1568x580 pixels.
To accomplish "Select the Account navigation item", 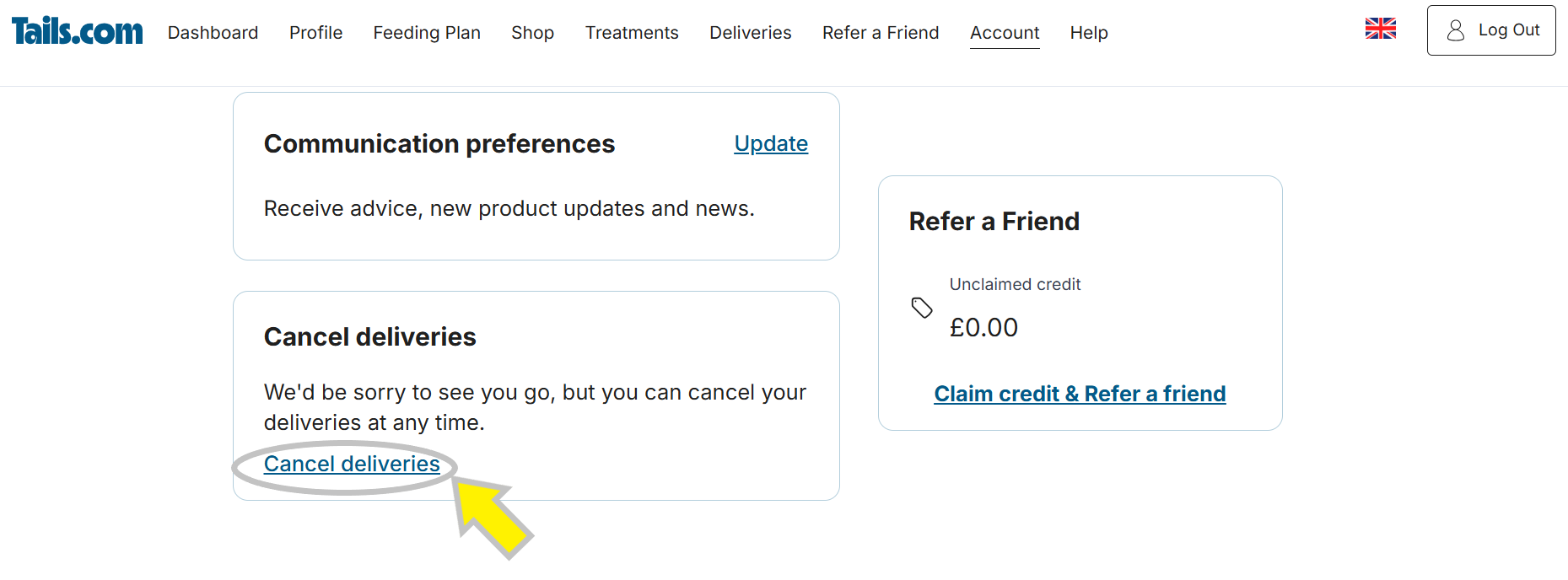I will (x=1005, y=33).
